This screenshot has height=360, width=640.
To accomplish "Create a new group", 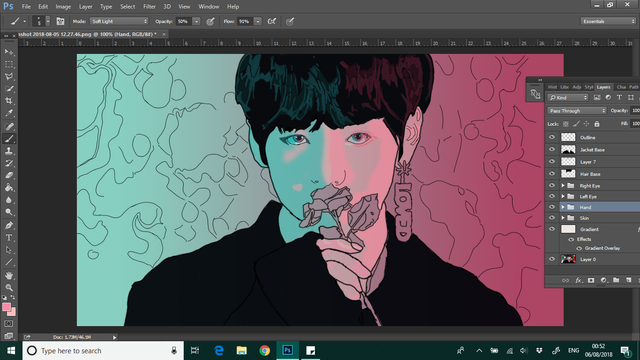I will [x=616, y=280].
